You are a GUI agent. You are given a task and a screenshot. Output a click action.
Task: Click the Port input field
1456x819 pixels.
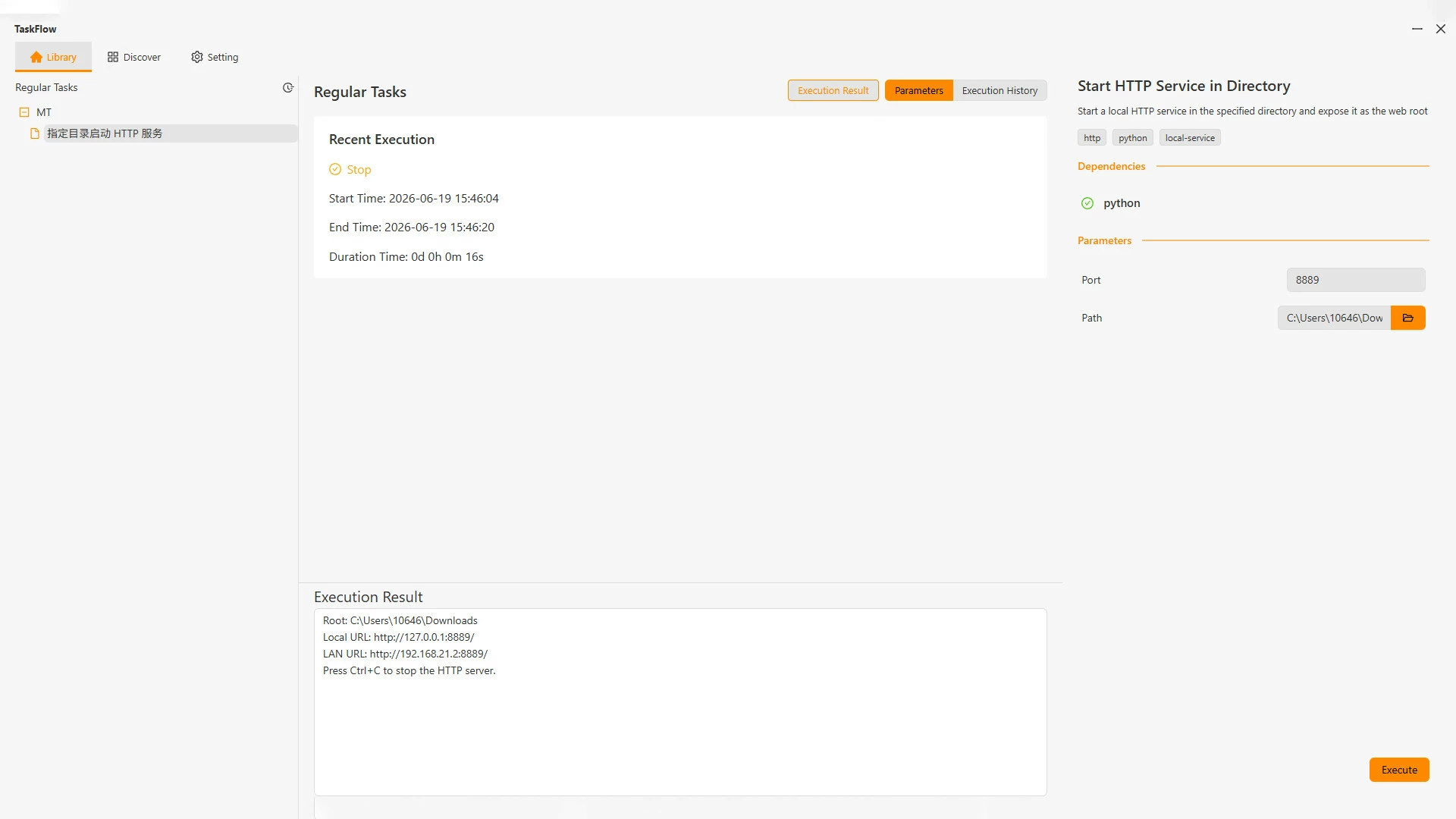point(1356,280)
